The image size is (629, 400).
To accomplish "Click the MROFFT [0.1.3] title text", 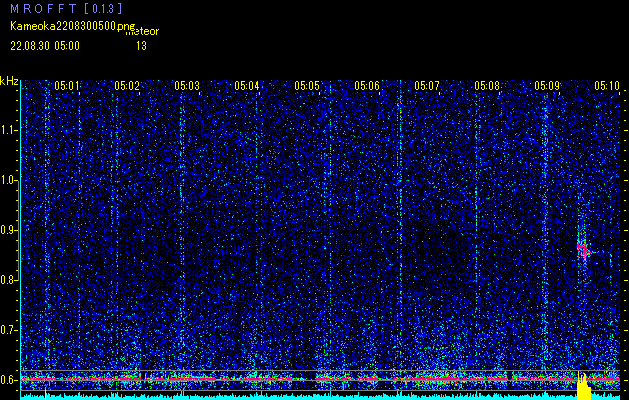I will click(x=66, y=8).
